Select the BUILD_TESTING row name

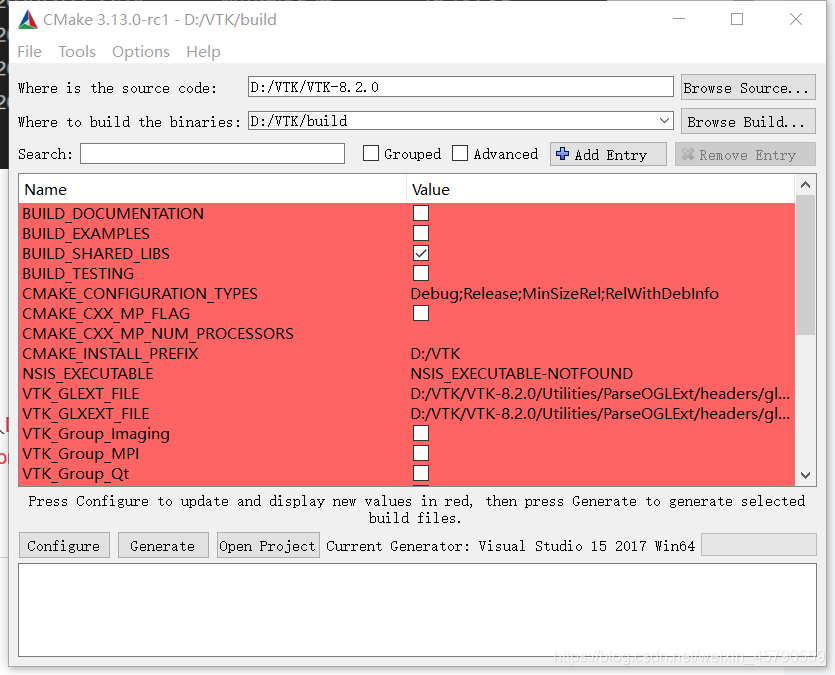coord(78,273)
